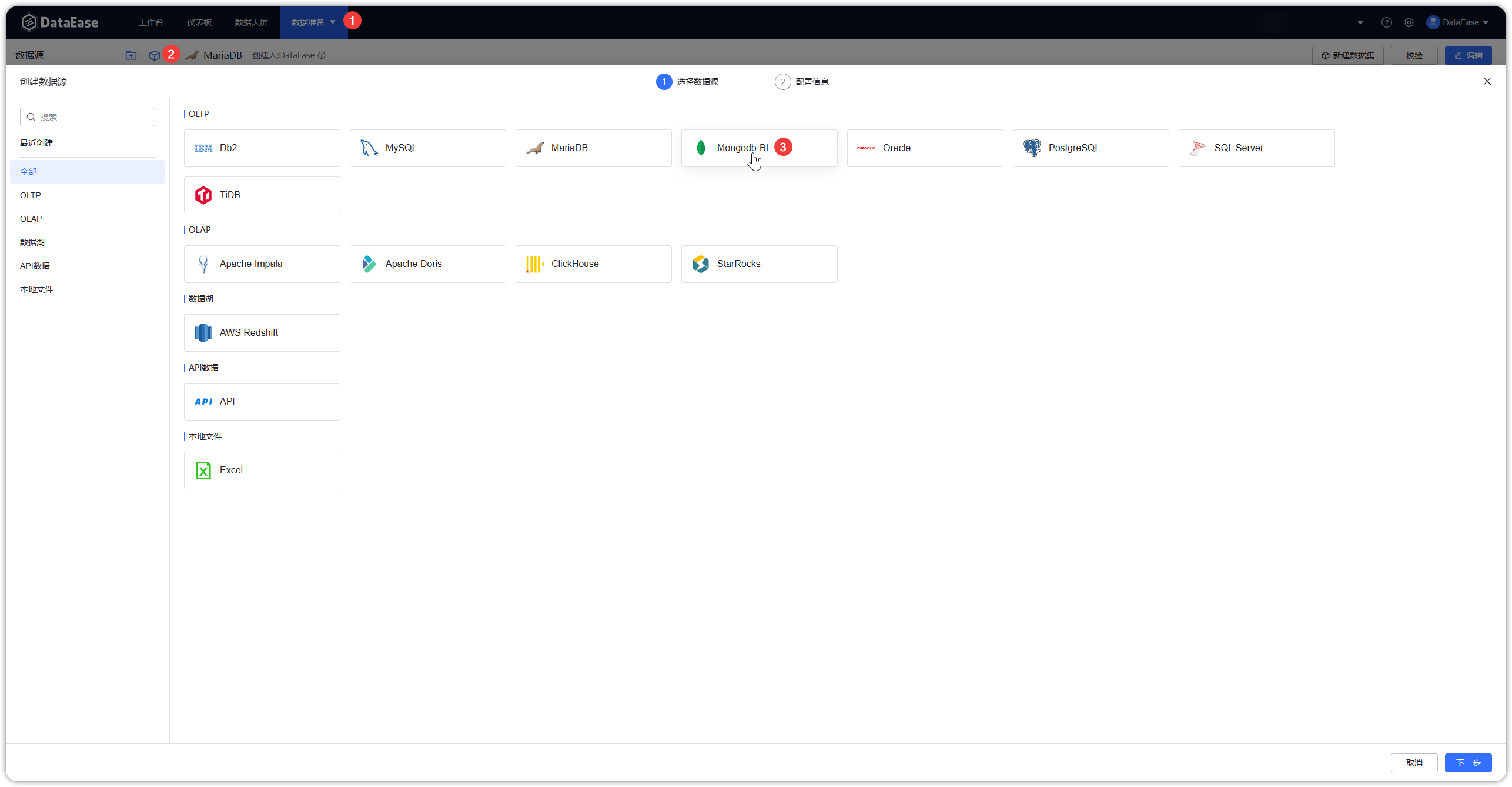Click the OLAP category filter
The height and width of the screenshot is (787, 1512).
[31, 218]
